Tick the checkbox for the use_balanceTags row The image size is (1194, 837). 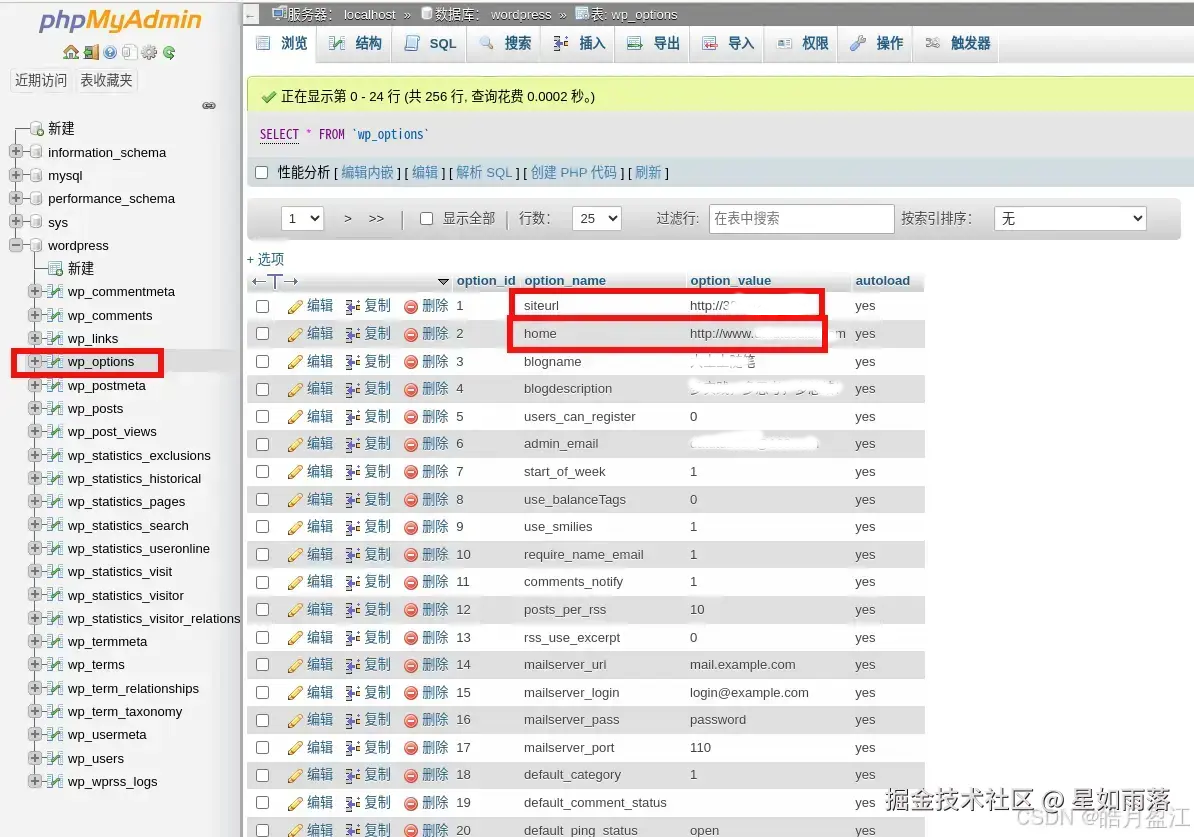263,500
